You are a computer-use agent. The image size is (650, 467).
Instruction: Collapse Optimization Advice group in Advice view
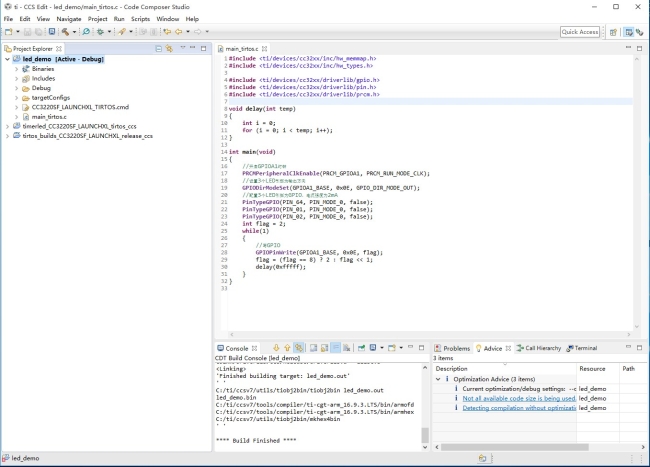(437, 379)
